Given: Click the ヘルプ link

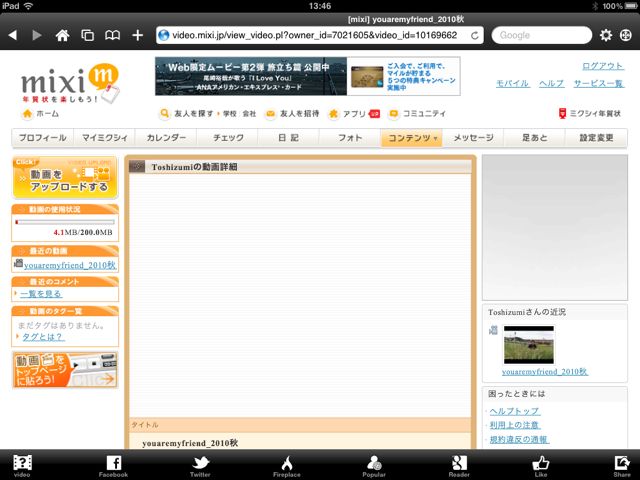Looking at the screenshot, I should tap(551, 84).
